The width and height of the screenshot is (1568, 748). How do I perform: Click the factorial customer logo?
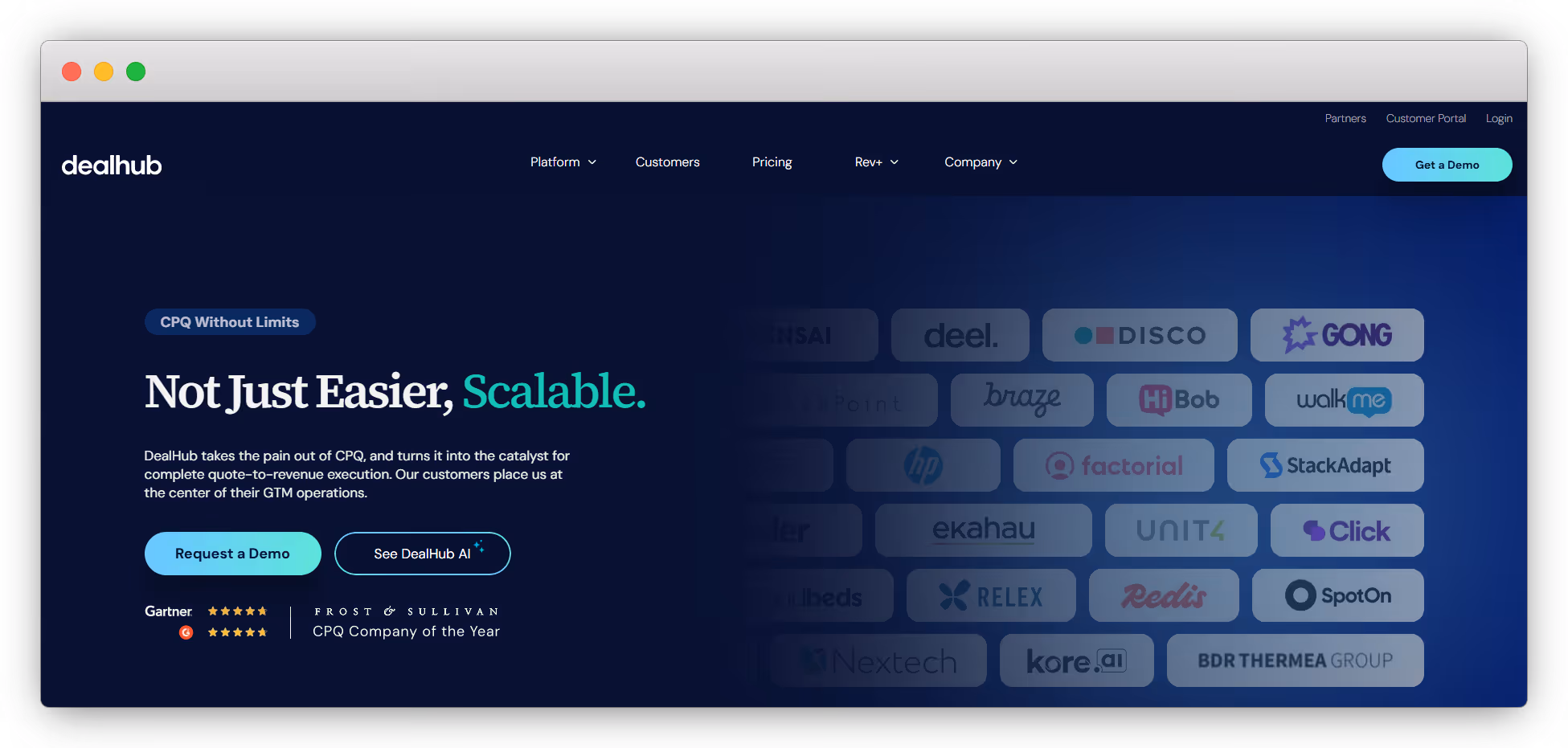1114,465
